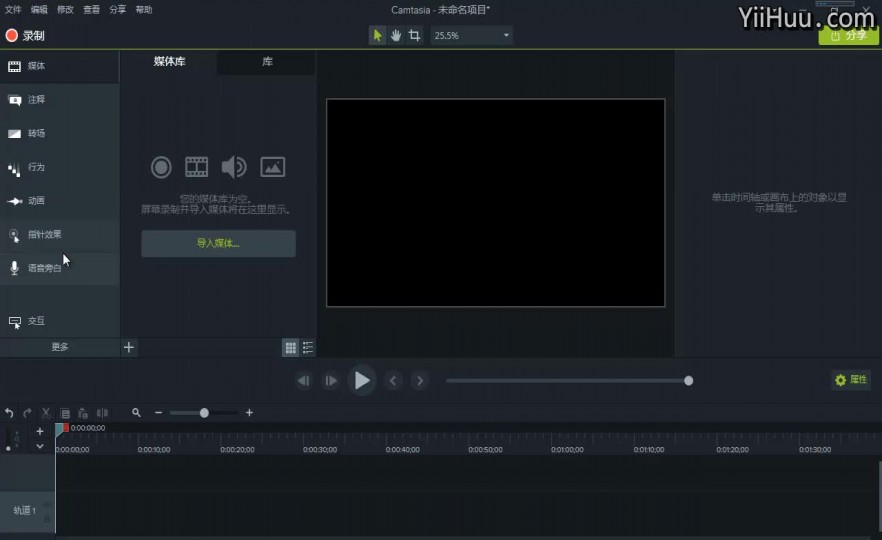Click the 导入媒体 import button

coord(218,244)
